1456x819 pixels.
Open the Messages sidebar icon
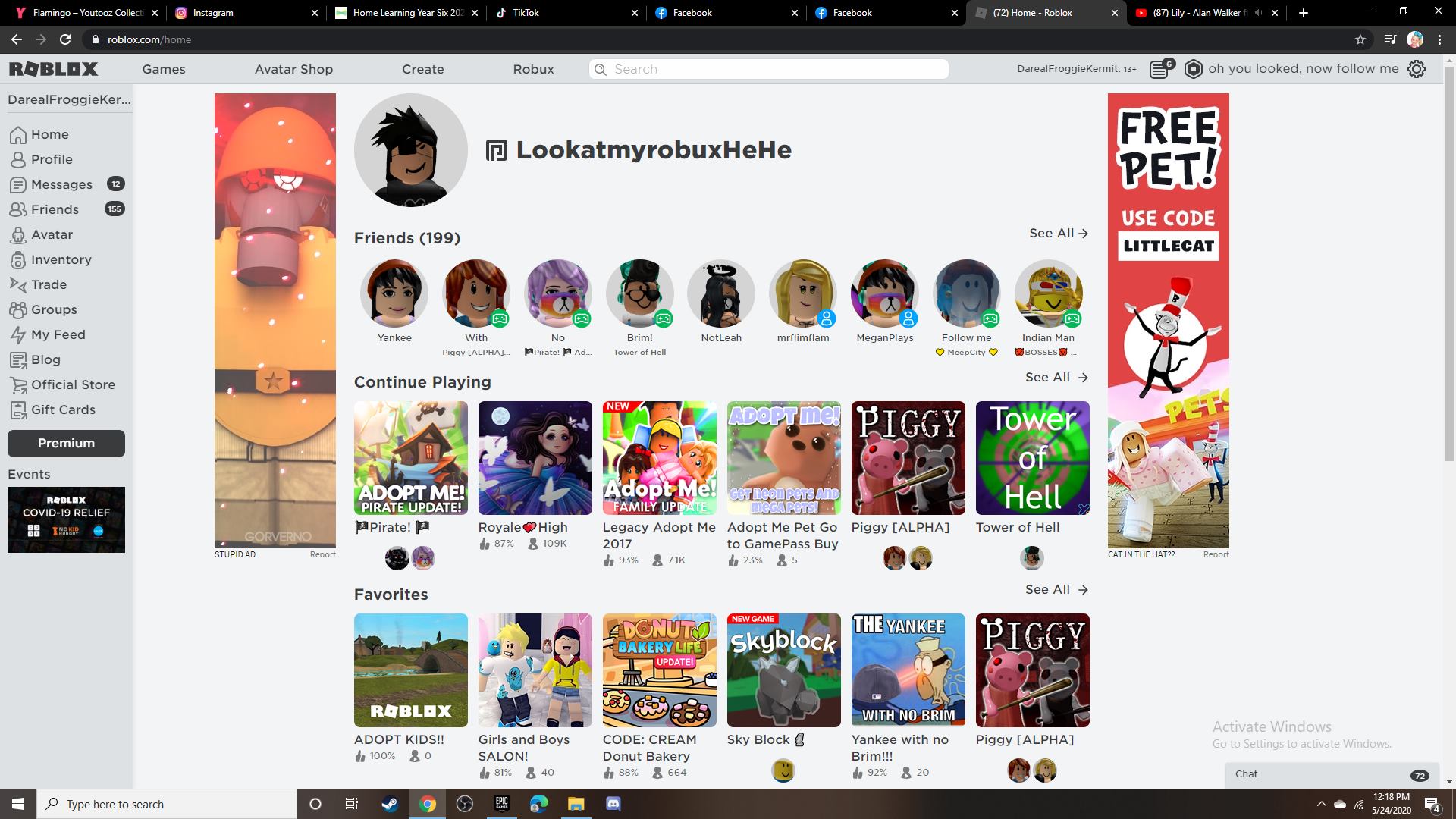click(18, 185)
